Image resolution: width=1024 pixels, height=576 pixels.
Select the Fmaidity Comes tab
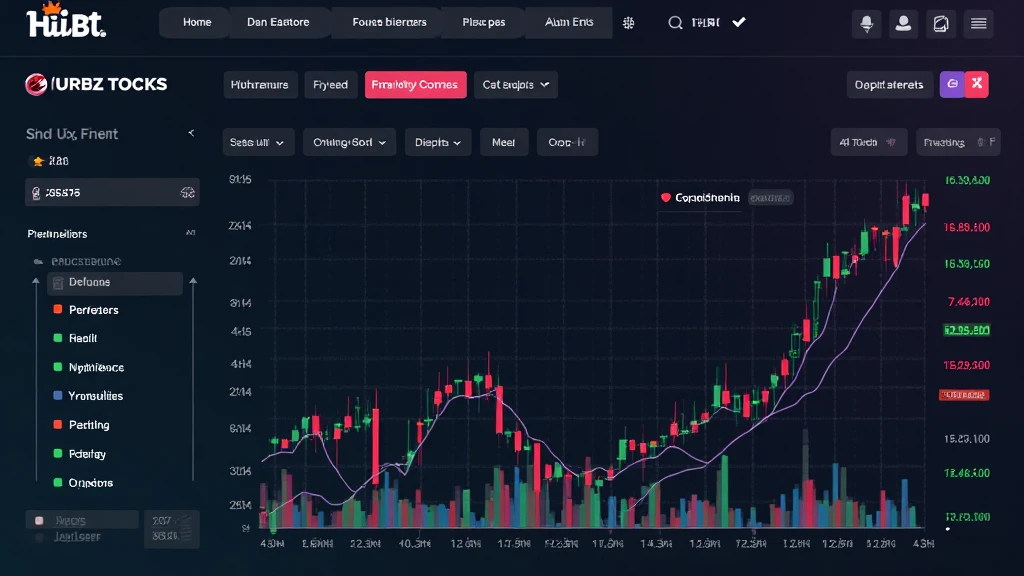click(x=414, y=85)
